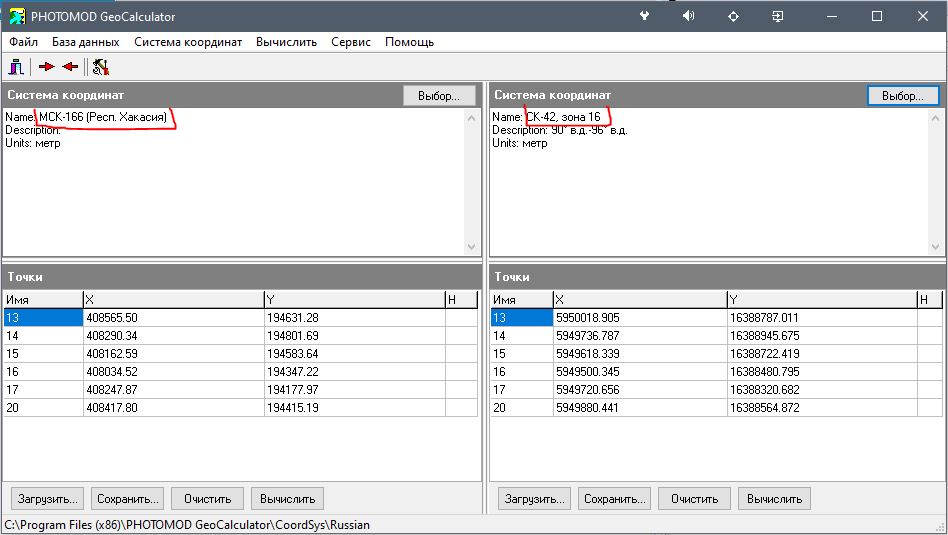Screen dimensions: 948x535
Task: Click value 194583.64 in left table
Action: pyautogui.click(x=293, y=354)
